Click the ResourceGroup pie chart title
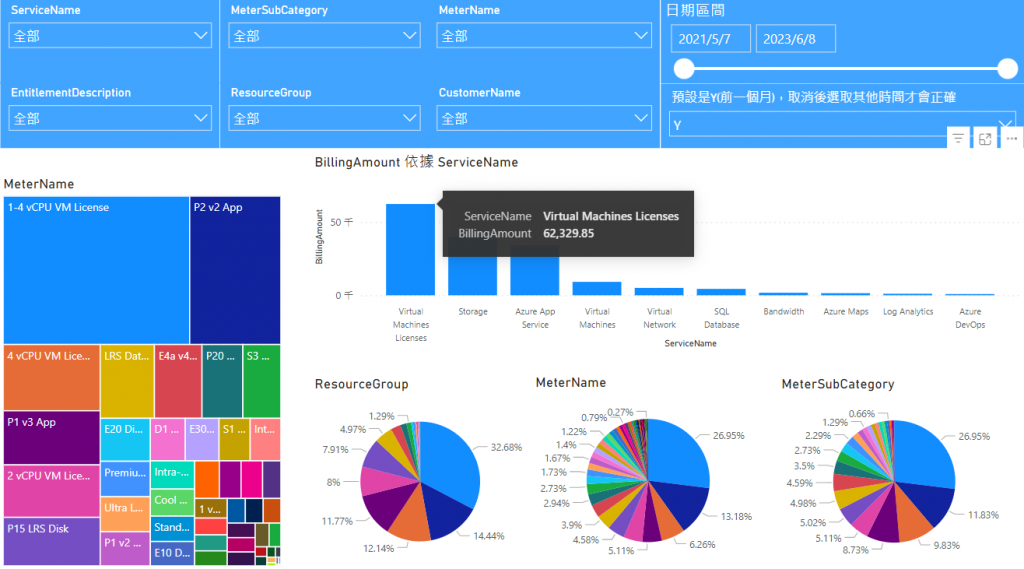The image size is (1024, 569). [361, 384]
